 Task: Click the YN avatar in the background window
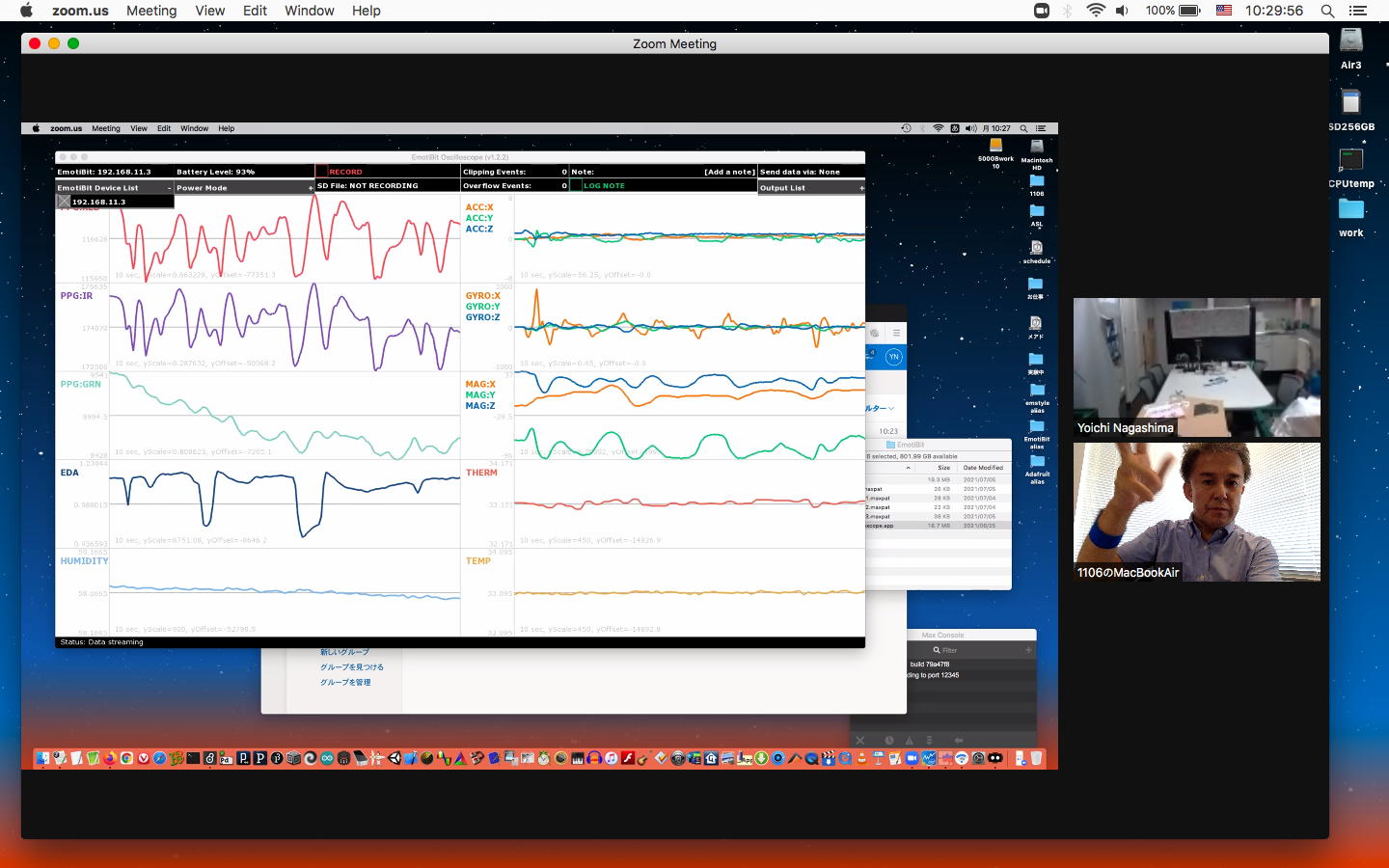point(893,357)
